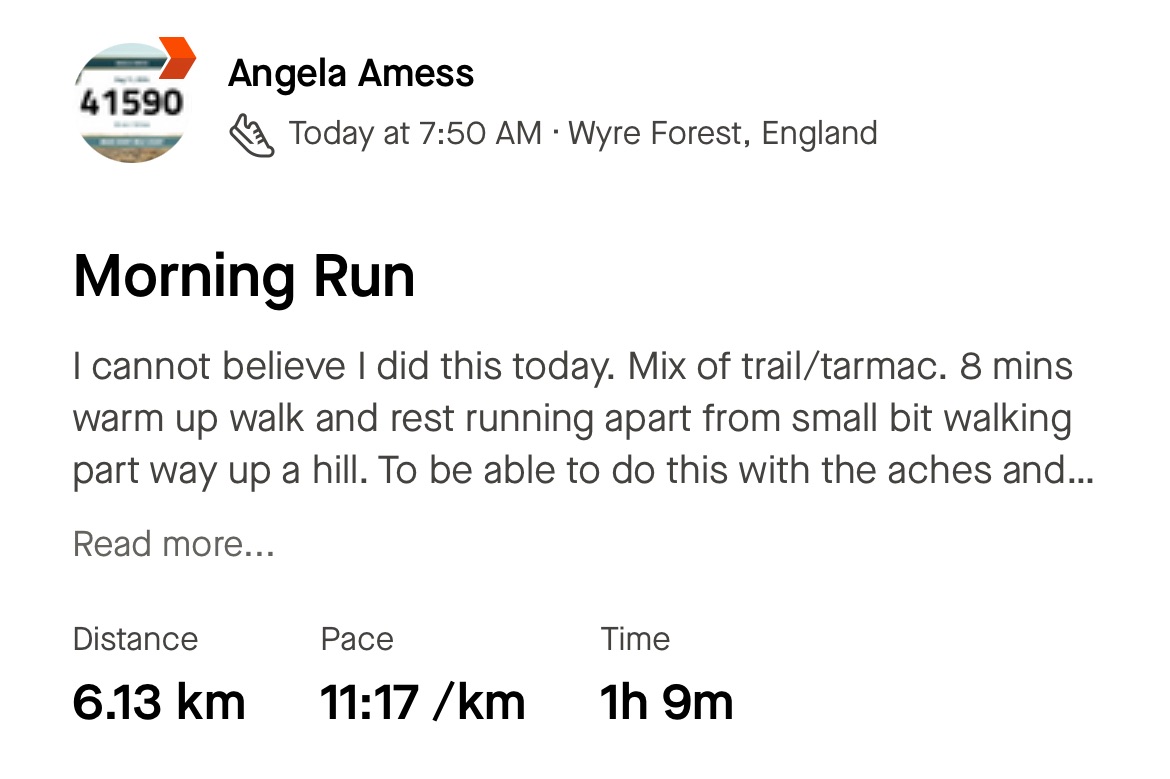This screenshot has height=779, width=1170.
Task: Select the 11:17 /km pace value
Action: click(422, 702)
